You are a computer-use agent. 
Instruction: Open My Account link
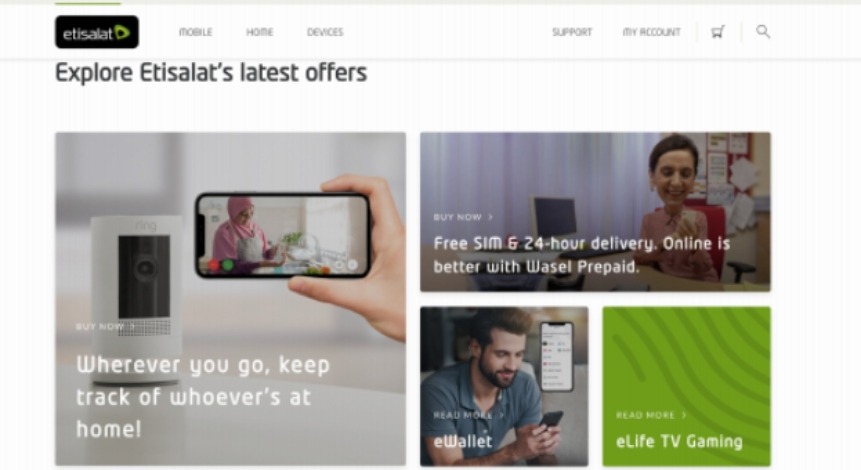651,32
